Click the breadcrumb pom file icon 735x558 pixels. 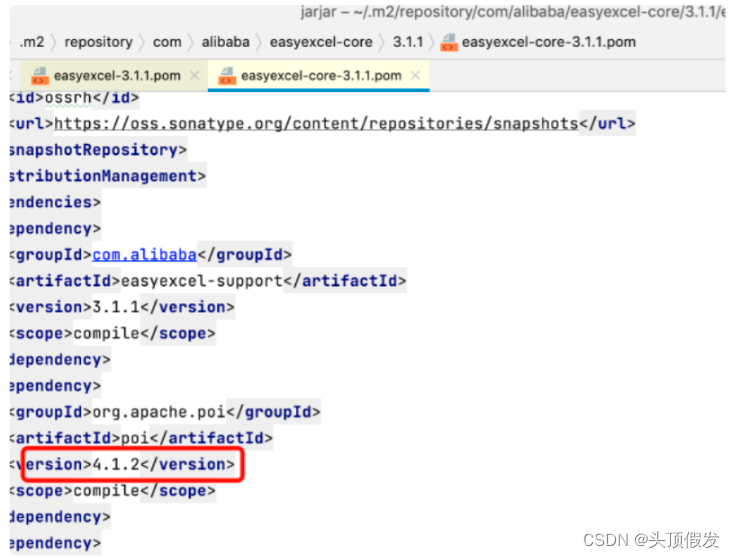(449, 42)
